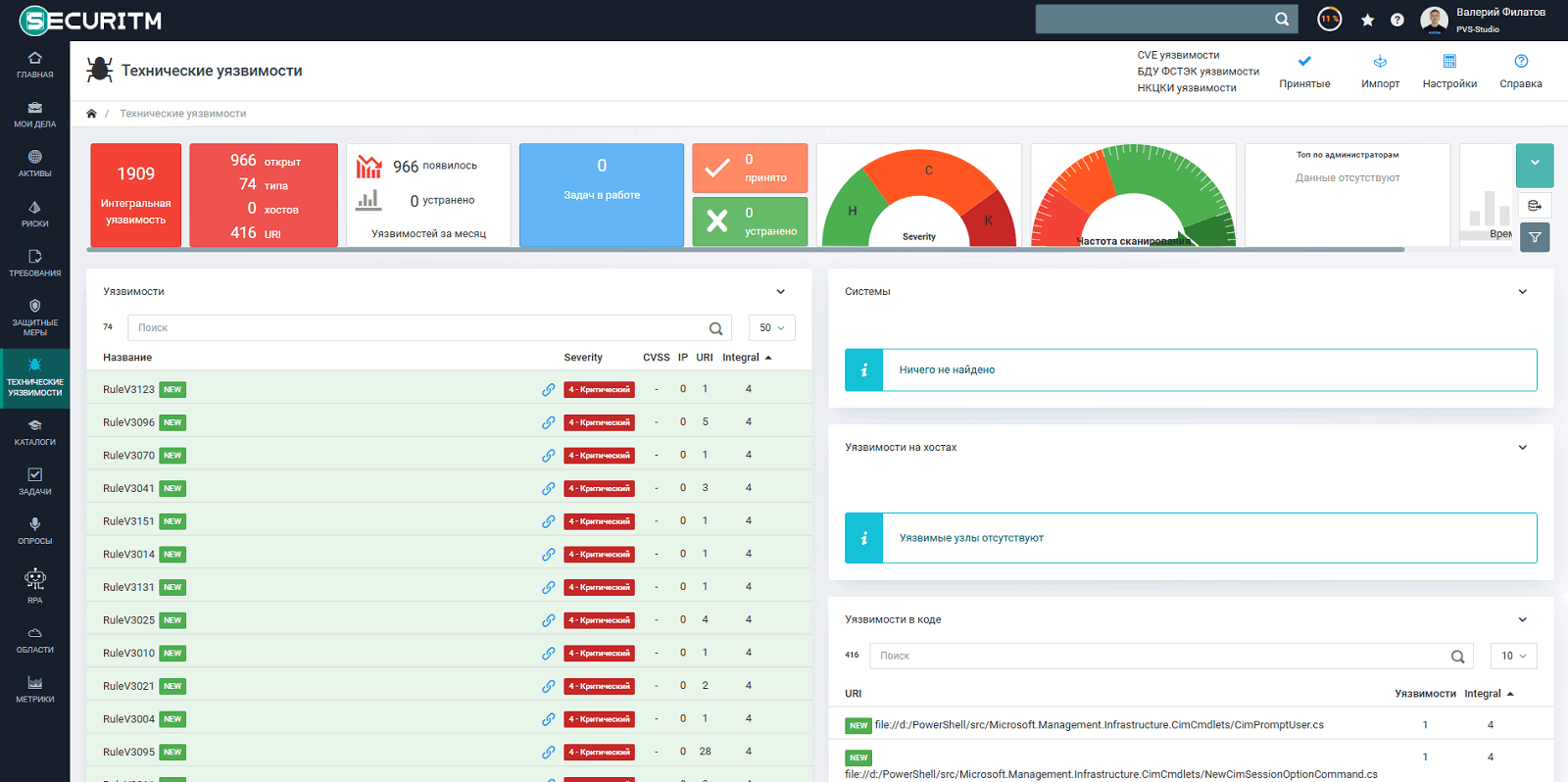
Task: Click the filter funnel button
Action: point(1535,237)
